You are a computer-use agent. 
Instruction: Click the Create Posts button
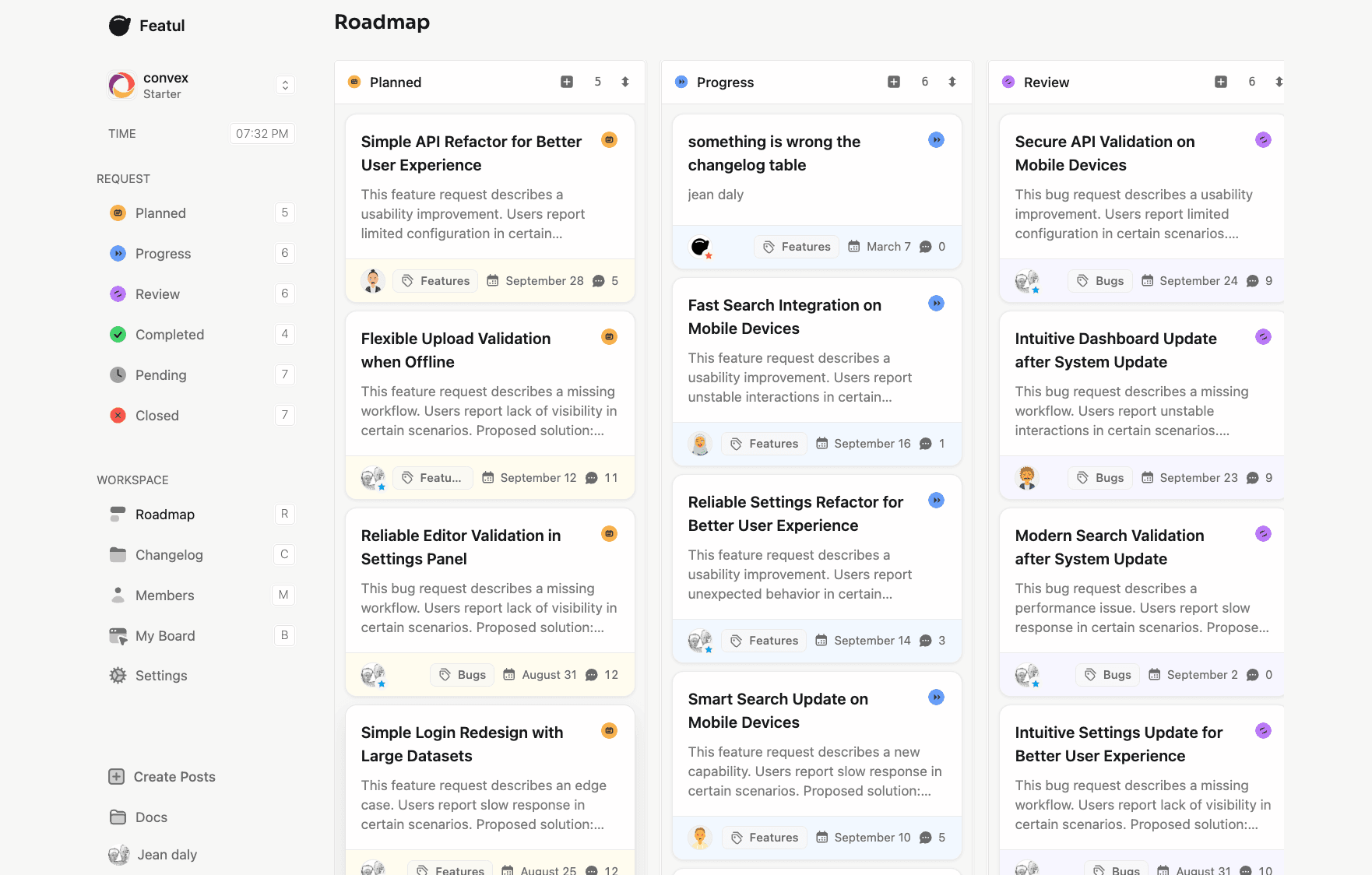click(161, 776)
